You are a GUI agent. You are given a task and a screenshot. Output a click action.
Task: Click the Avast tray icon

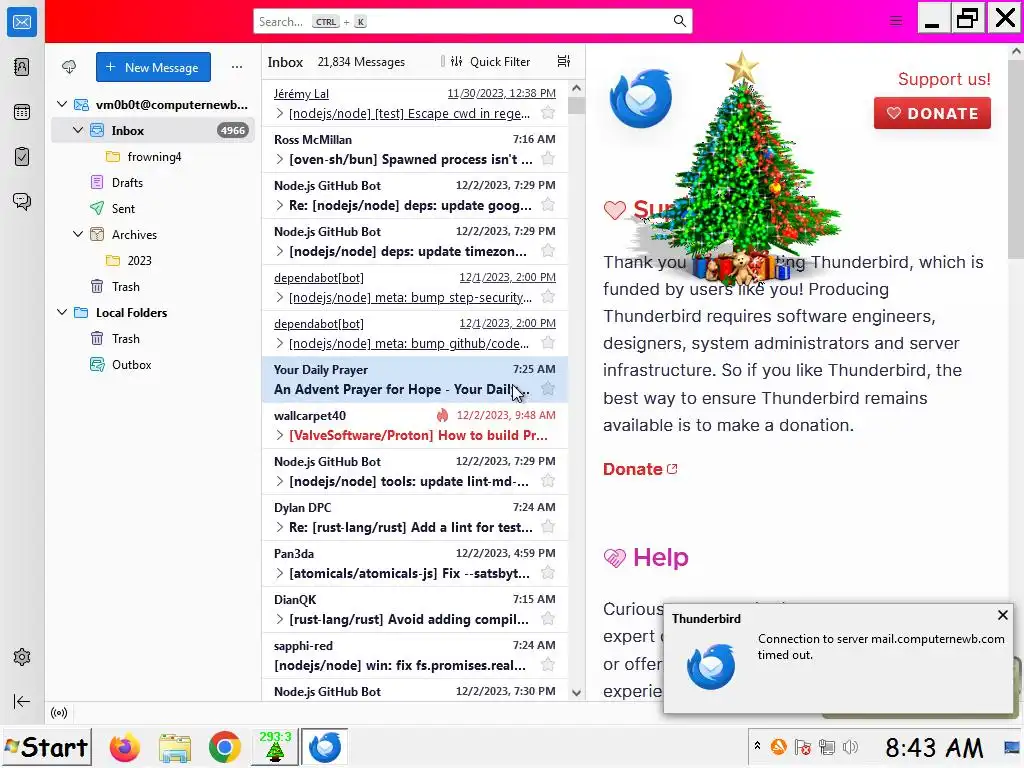click(x=778, y=747)
